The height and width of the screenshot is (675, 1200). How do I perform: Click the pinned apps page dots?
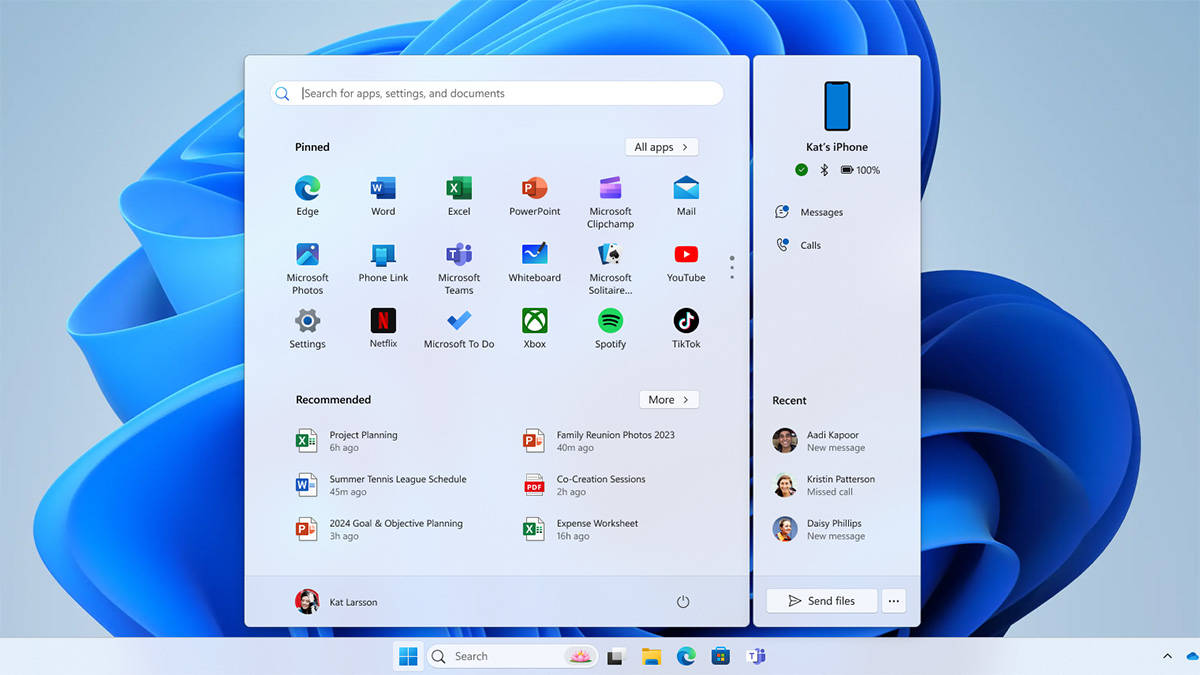732,267
